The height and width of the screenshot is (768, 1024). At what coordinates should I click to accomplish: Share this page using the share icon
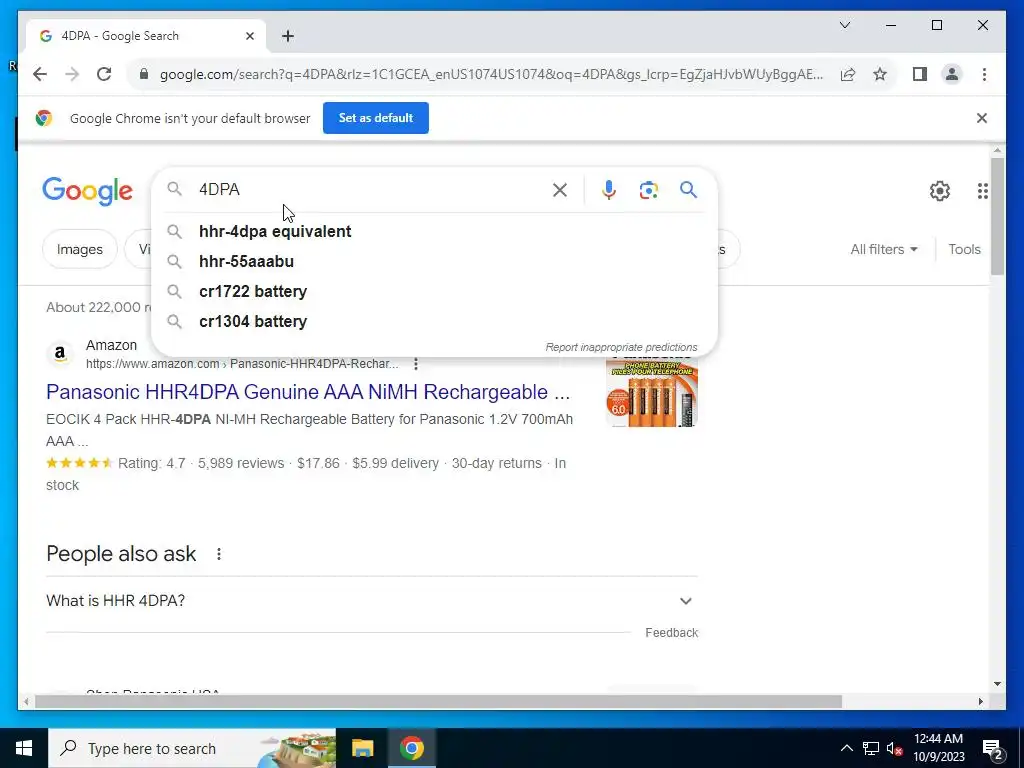coord(848,74)
